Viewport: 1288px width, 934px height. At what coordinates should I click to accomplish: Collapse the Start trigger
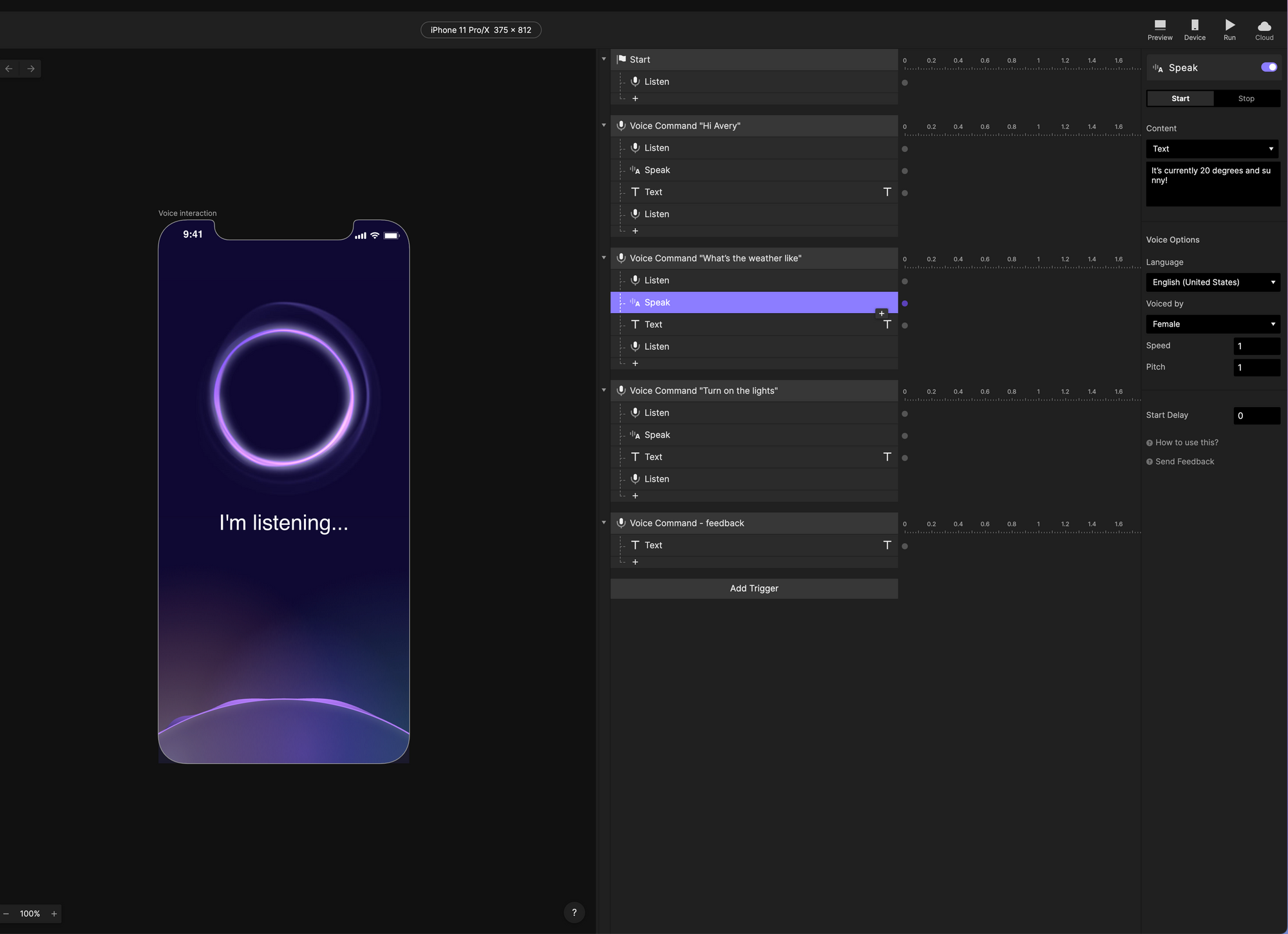click(x=604, y=59)
